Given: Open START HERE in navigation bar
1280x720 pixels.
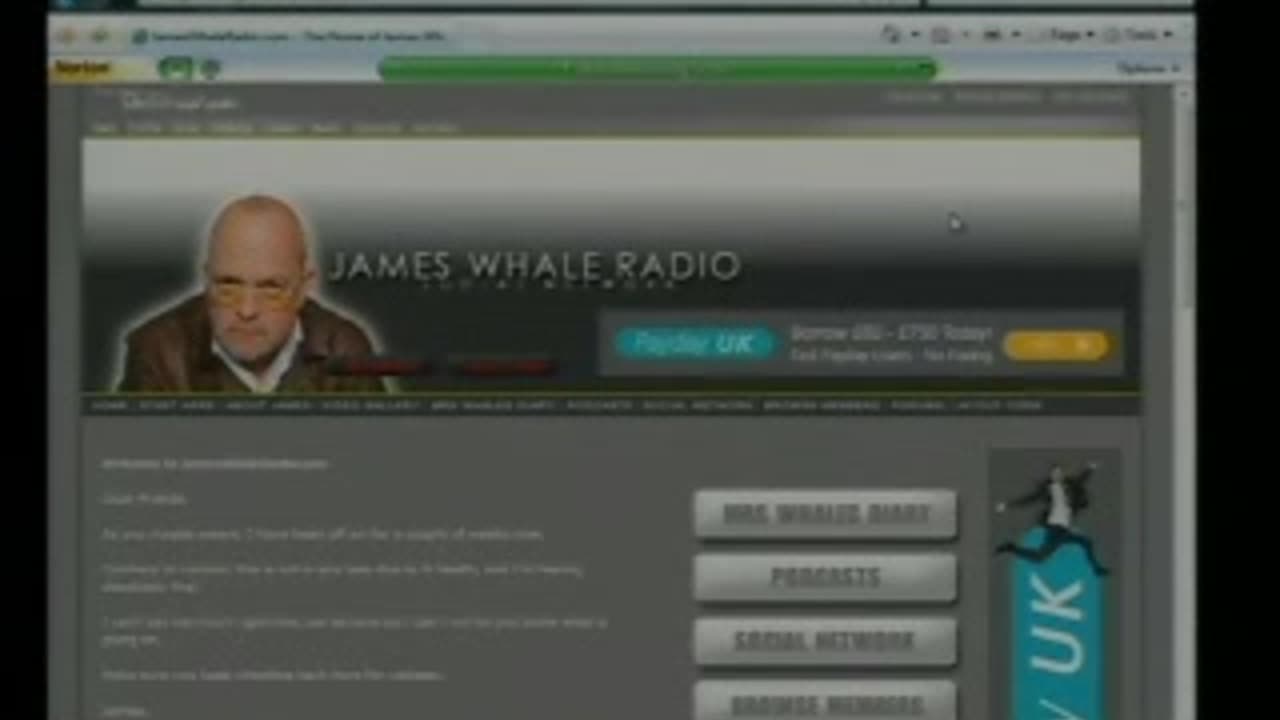Looking at the screenshot, I should (176, 405).
